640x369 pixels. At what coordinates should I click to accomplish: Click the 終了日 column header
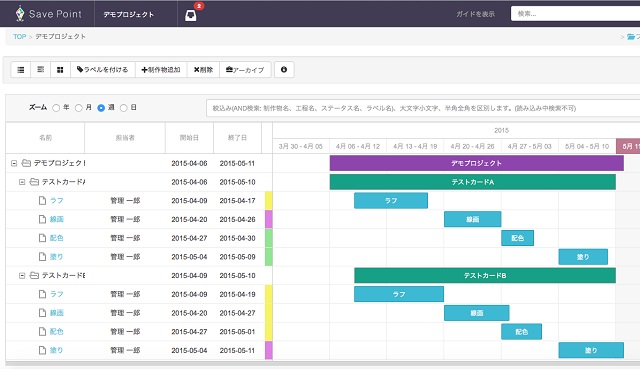(x=237, y=138)
